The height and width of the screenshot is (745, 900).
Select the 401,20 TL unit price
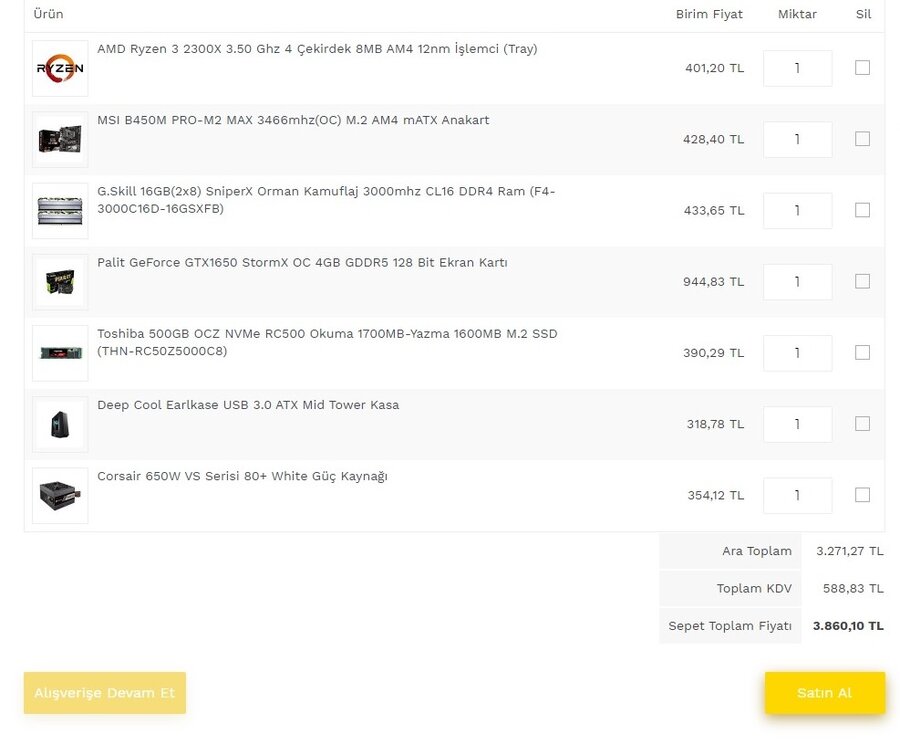715,68
